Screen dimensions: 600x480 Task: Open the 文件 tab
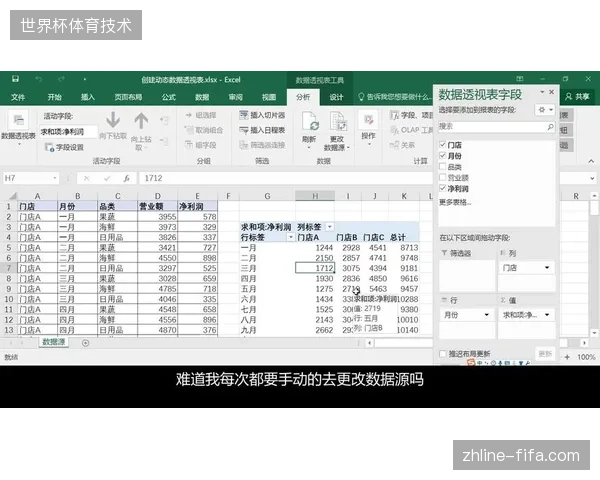18,97
